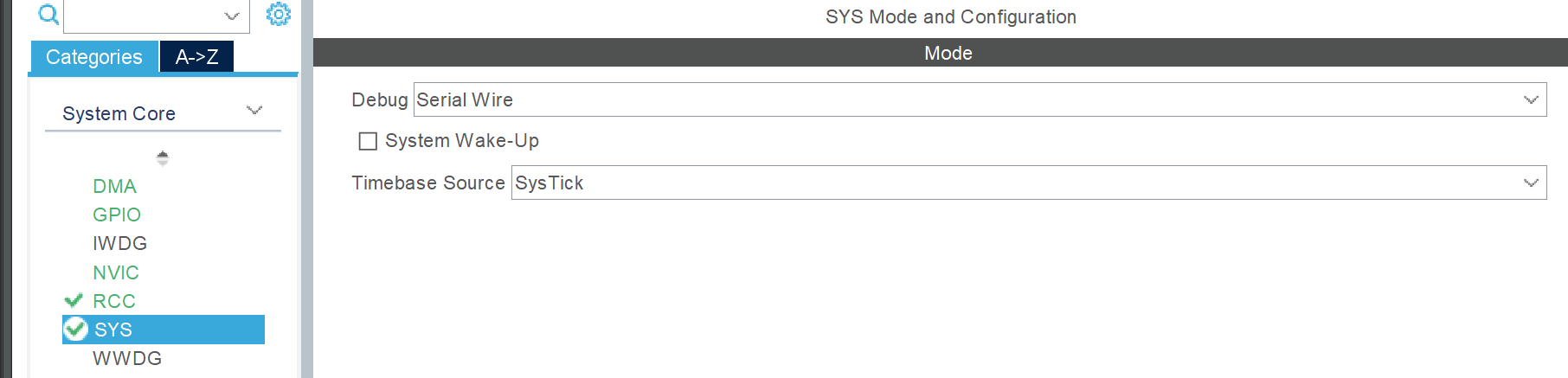Switch to the Categories tab
The height and width of the screenshot is (378, 1568).
coord(94,57)
